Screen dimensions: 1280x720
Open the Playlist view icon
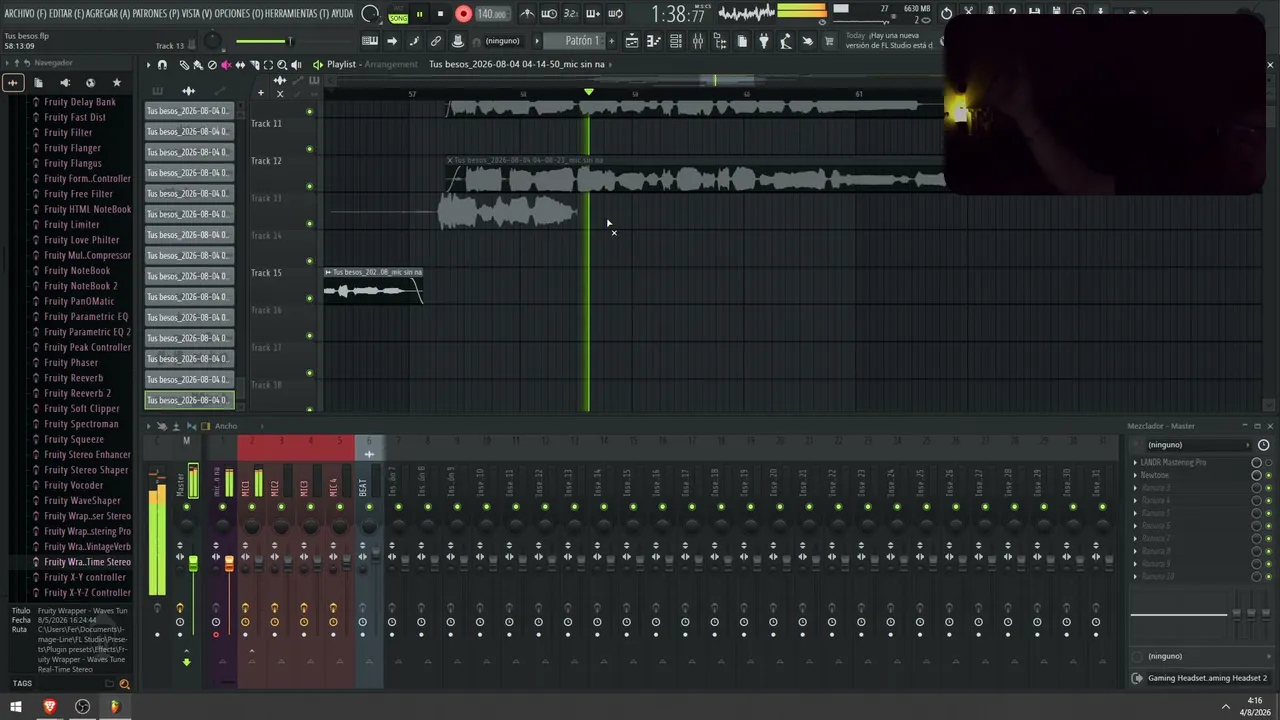pos(632,41)
